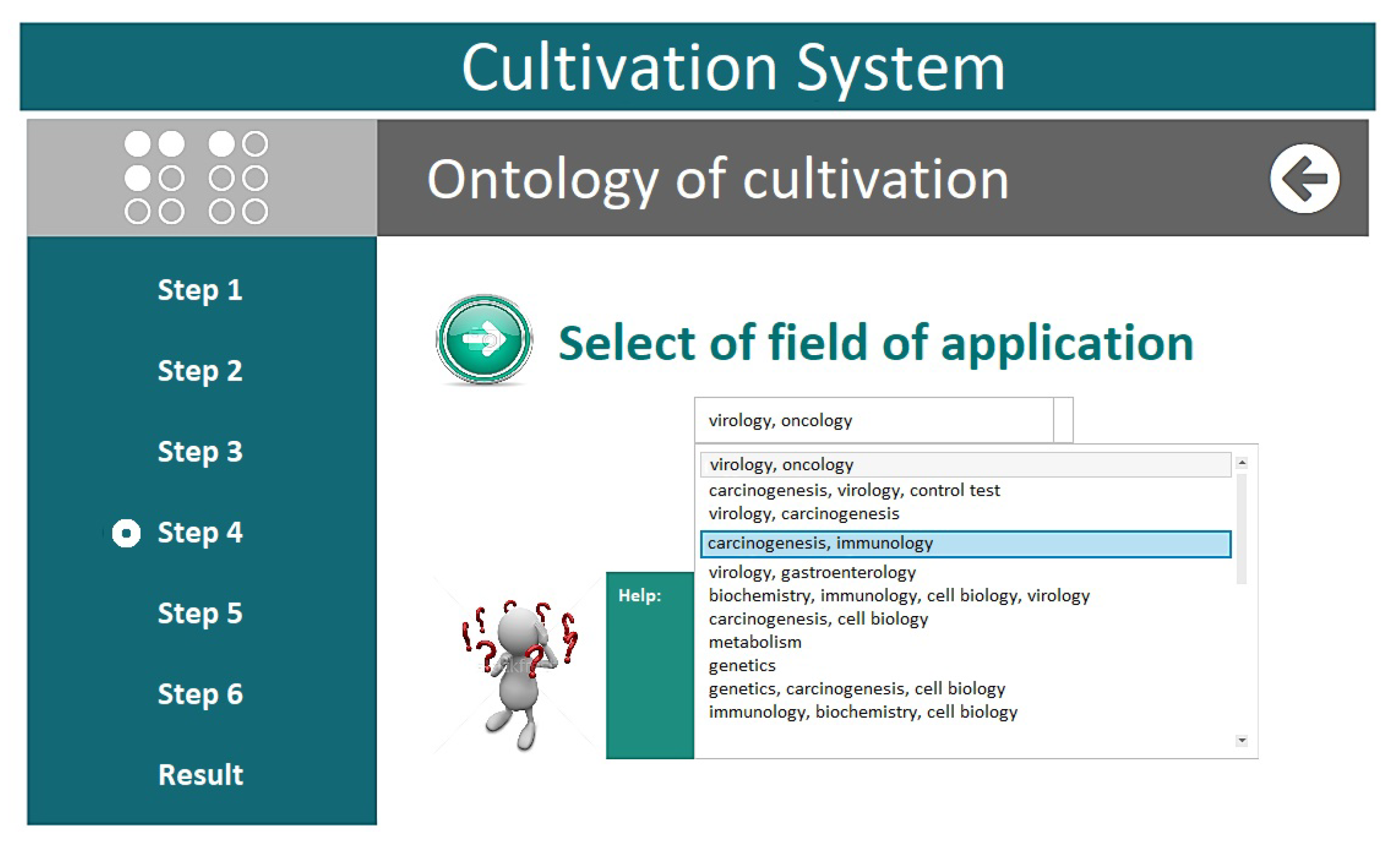Viewport: 1400px width, 846px height.
Task: Click the list scroll-up arrow
Action: click(1241, 463)
